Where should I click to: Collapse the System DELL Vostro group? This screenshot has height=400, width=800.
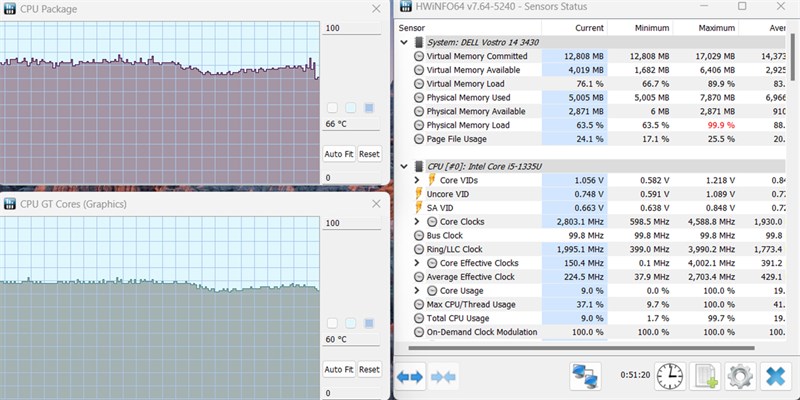point(405,42)
